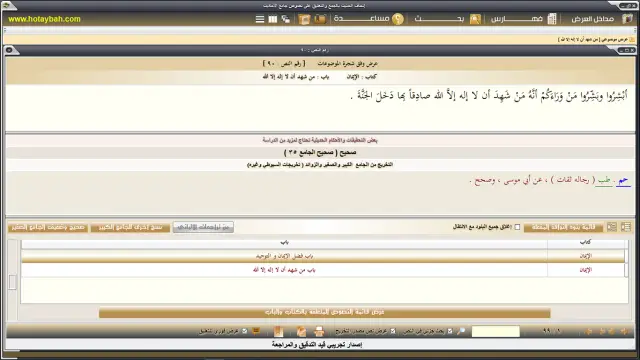The height and width of the screenshot is (360, 640).
Task: Click the index pages icon beside فهارس
Action: pos(552,19)
